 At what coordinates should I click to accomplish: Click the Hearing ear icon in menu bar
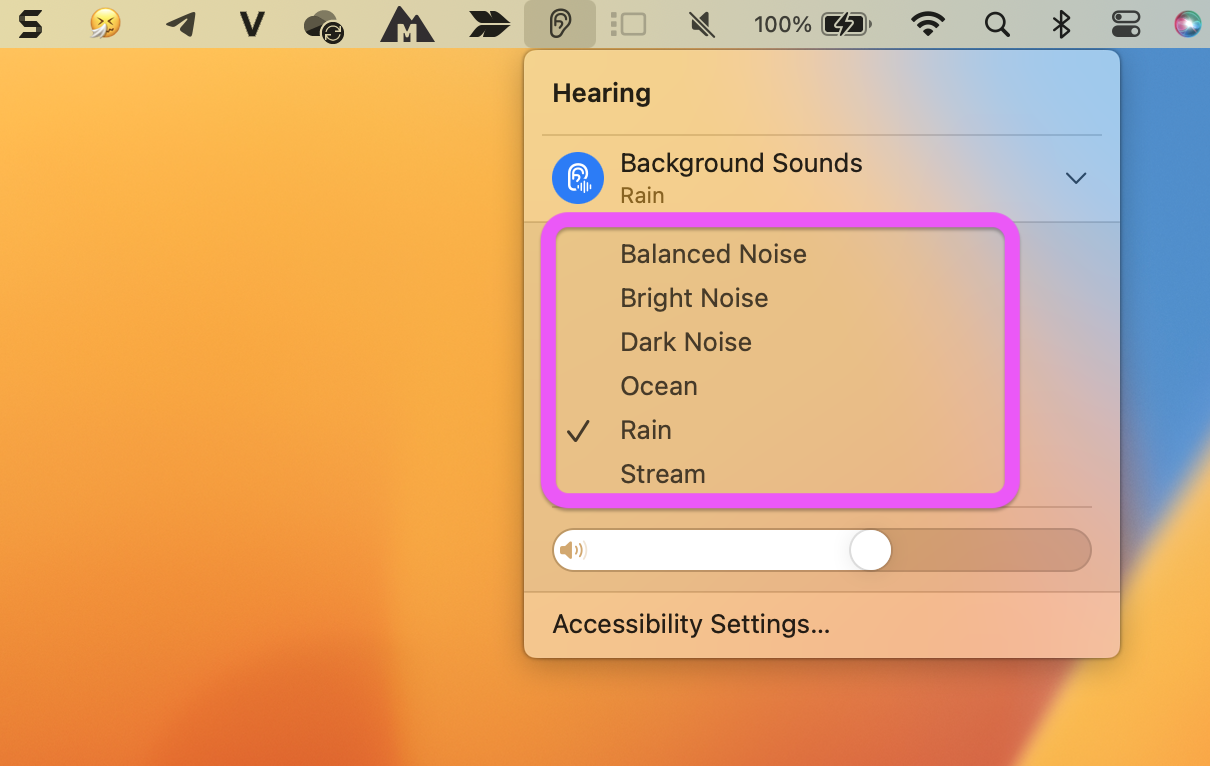[x=560, y=24]
